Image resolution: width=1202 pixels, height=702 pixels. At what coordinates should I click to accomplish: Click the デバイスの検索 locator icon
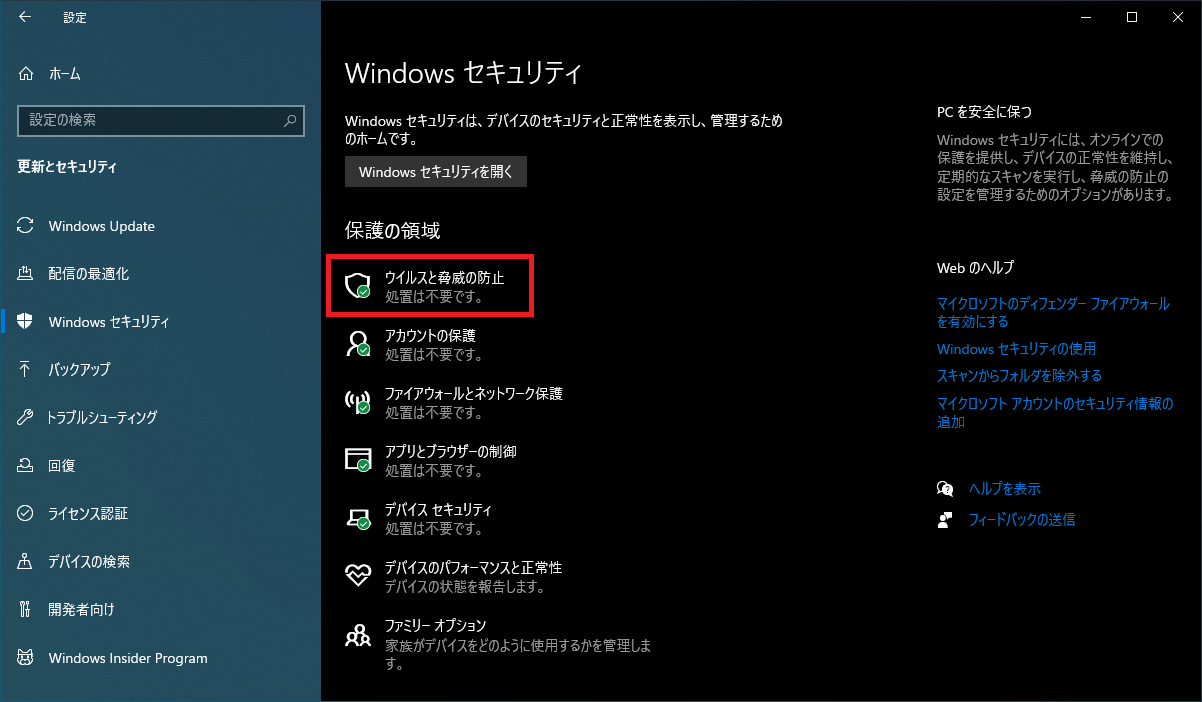(x=27, y=561)
